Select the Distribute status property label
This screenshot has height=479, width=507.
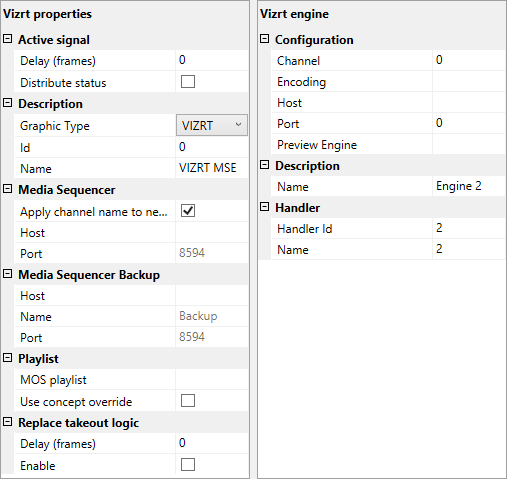click(63, 83)
